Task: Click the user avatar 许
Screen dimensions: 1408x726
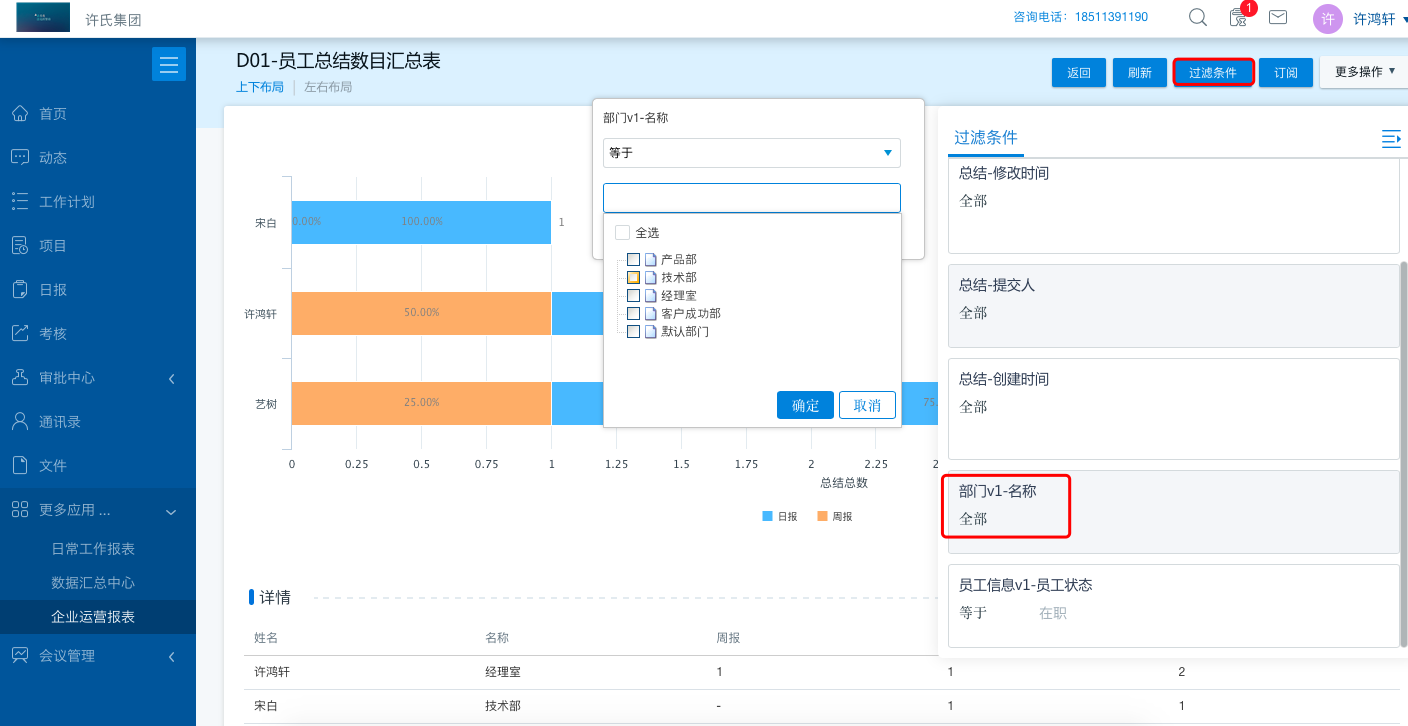Action: tap(1327, 19)
